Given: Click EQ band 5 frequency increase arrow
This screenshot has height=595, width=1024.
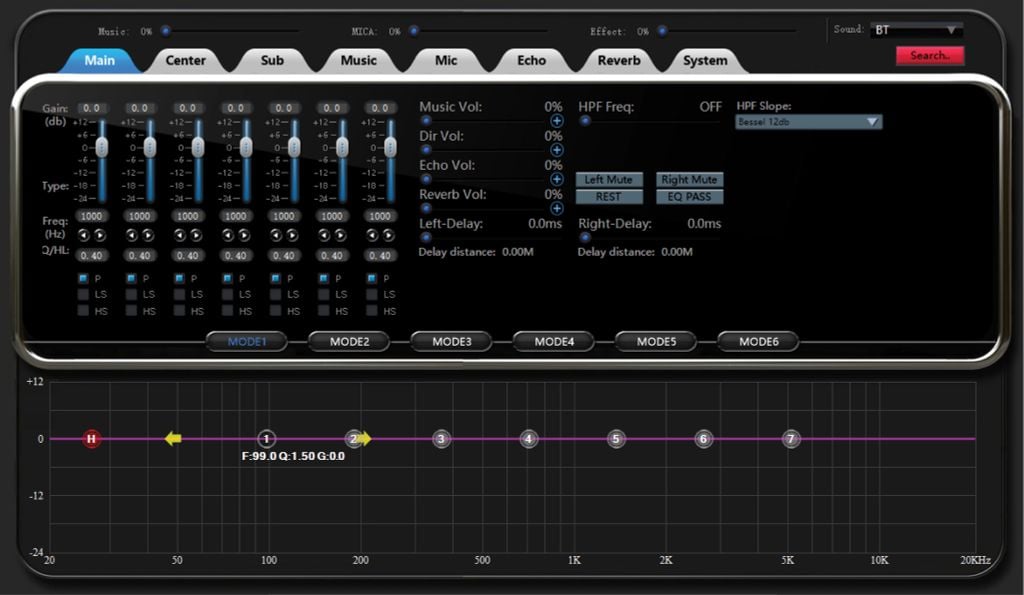Looking at the screenshot, I should pyautogui.click(x=292, y=235).
